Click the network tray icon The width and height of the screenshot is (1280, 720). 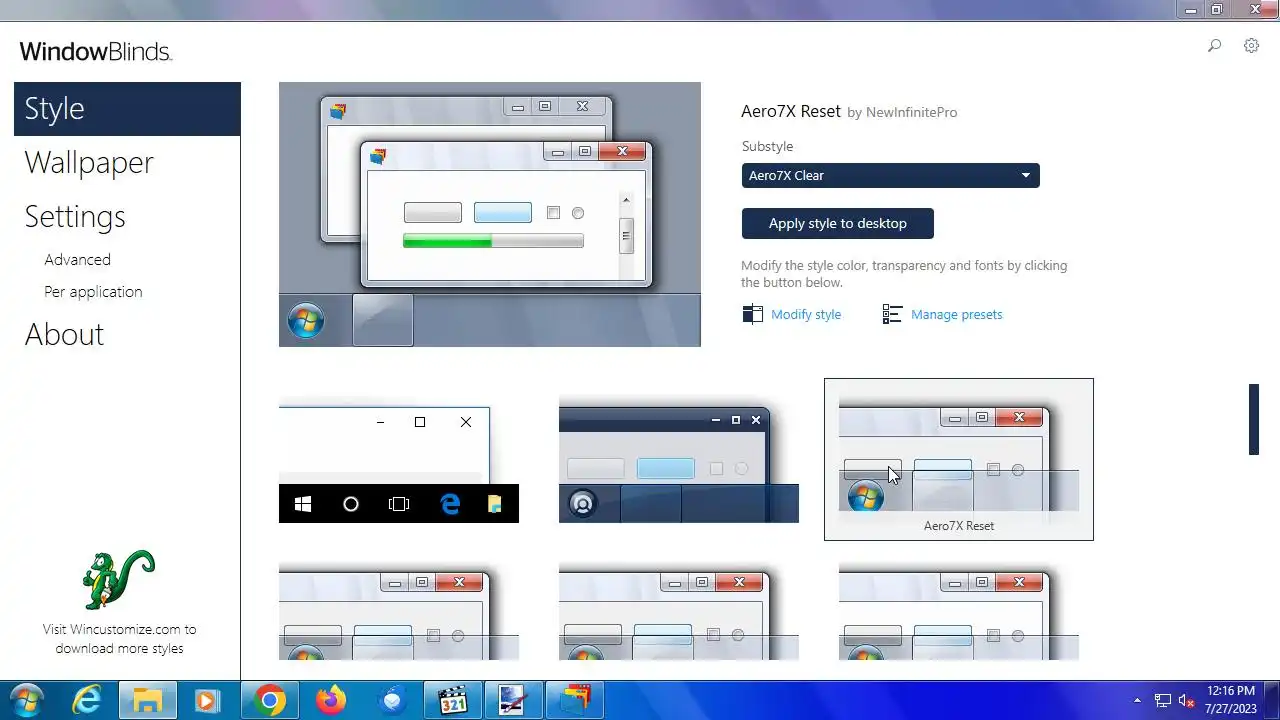pos(1163,701)
